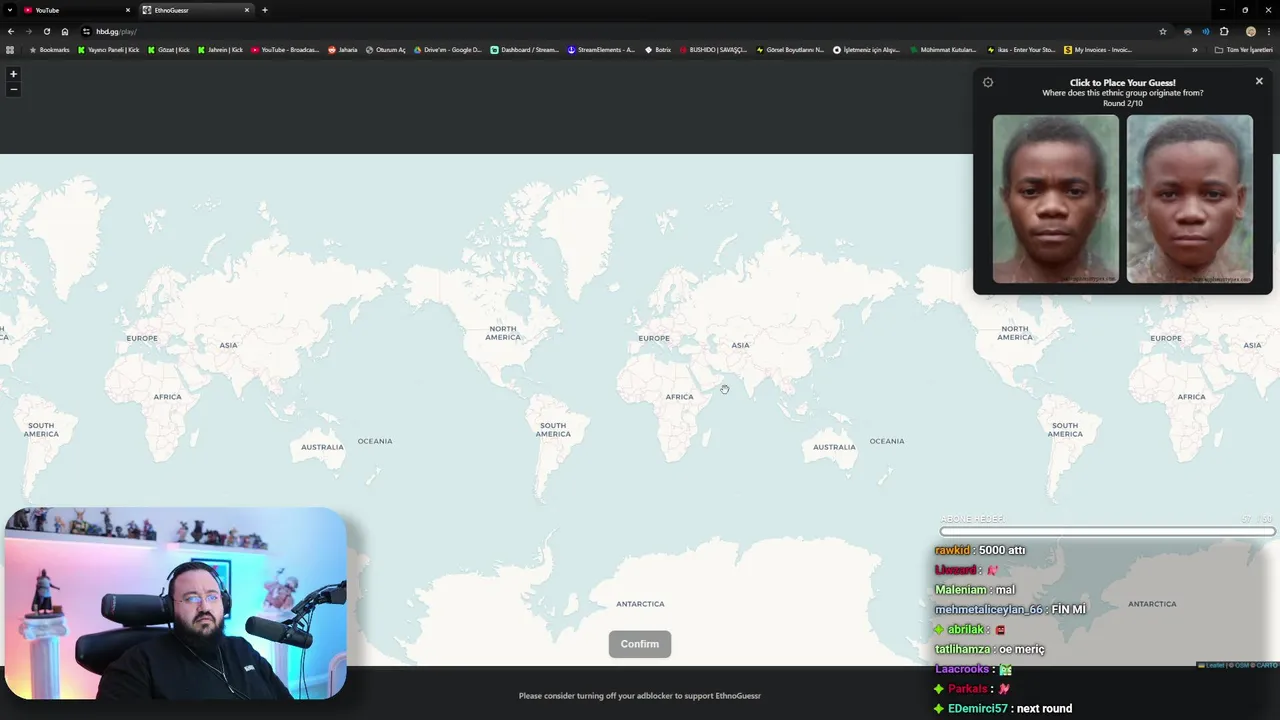This screenshot has height=720, width=1280.
Task: Open the Oturum Aç bookmark
Action: tap(386, 49)
